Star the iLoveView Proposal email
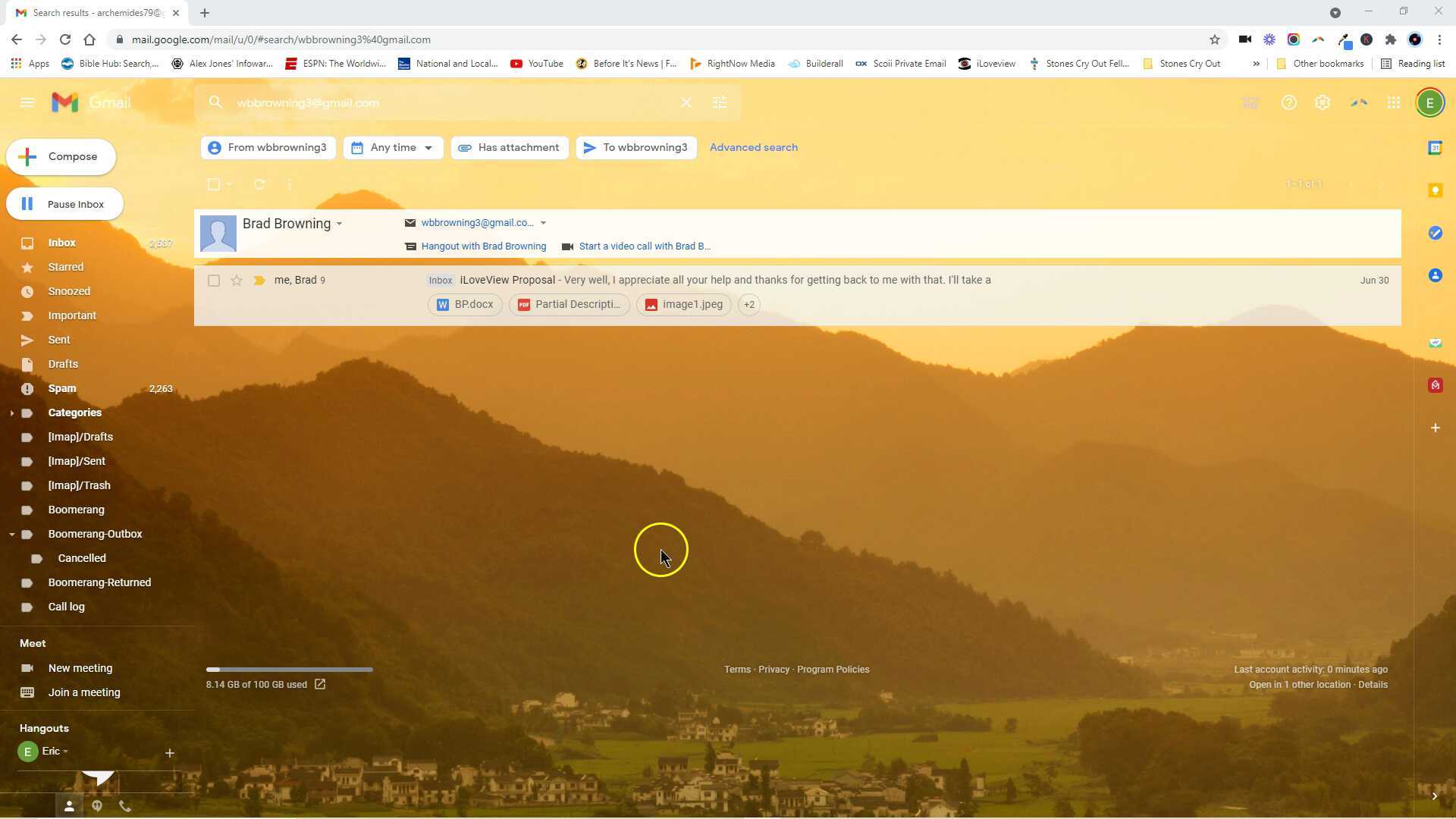Image resolution: width=1456 pixels, height=819 pixels. click(x=237, y=281)
